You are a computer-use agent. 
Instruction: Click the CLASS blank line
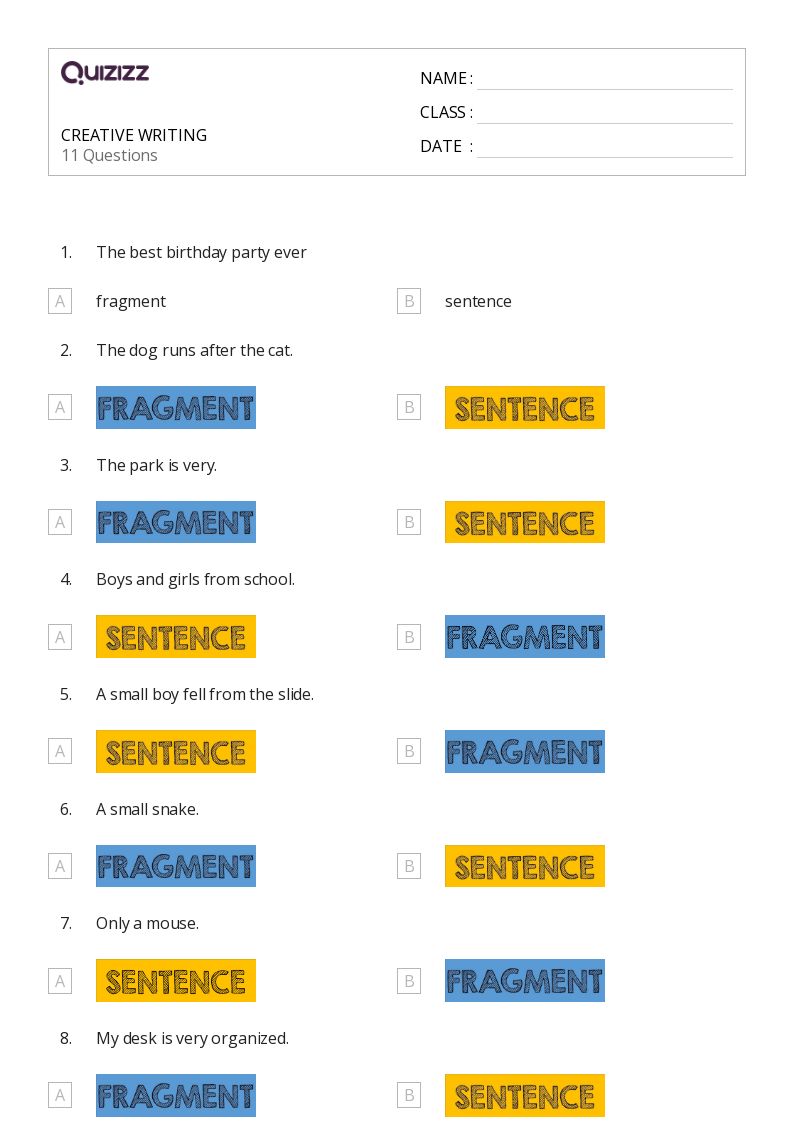tap(605, 123)
